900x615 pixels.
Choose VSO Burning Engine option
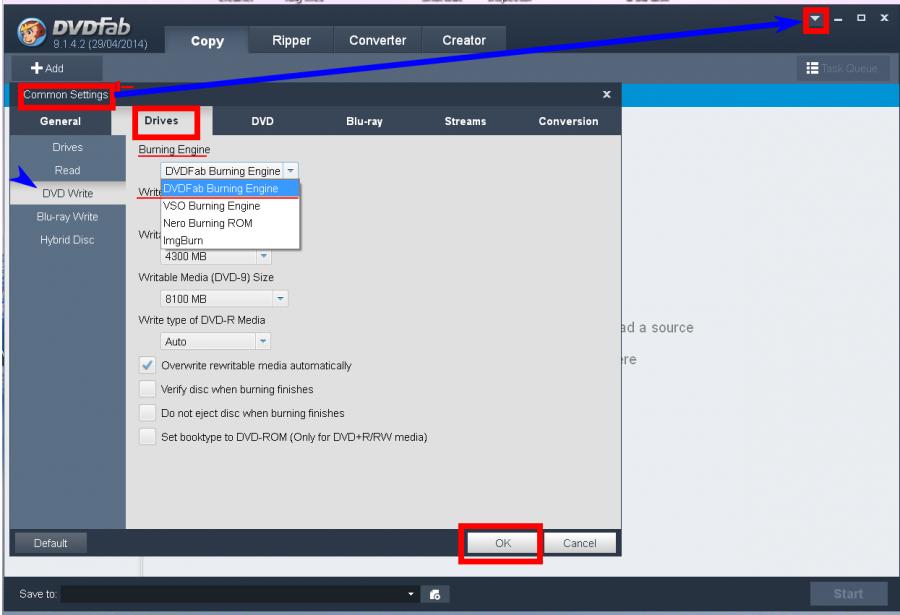(230, 206)
